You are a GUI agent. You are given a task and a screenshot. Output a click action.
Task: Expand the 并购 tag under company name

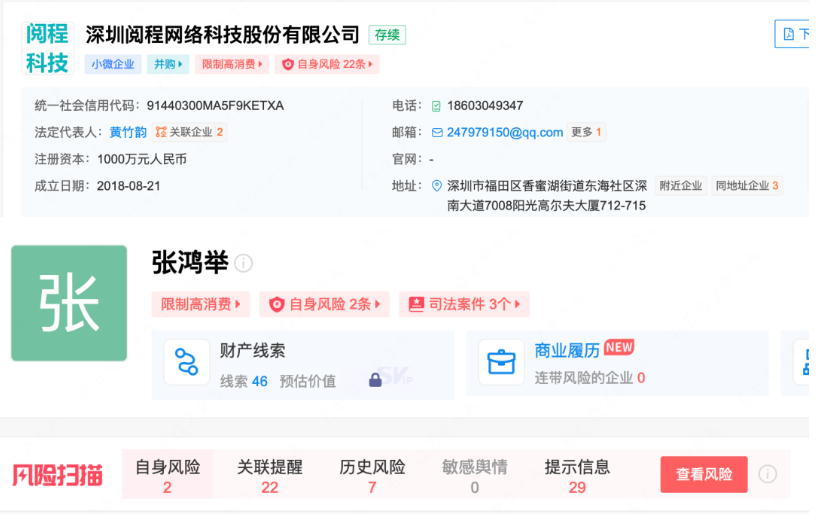click(167, 64)
